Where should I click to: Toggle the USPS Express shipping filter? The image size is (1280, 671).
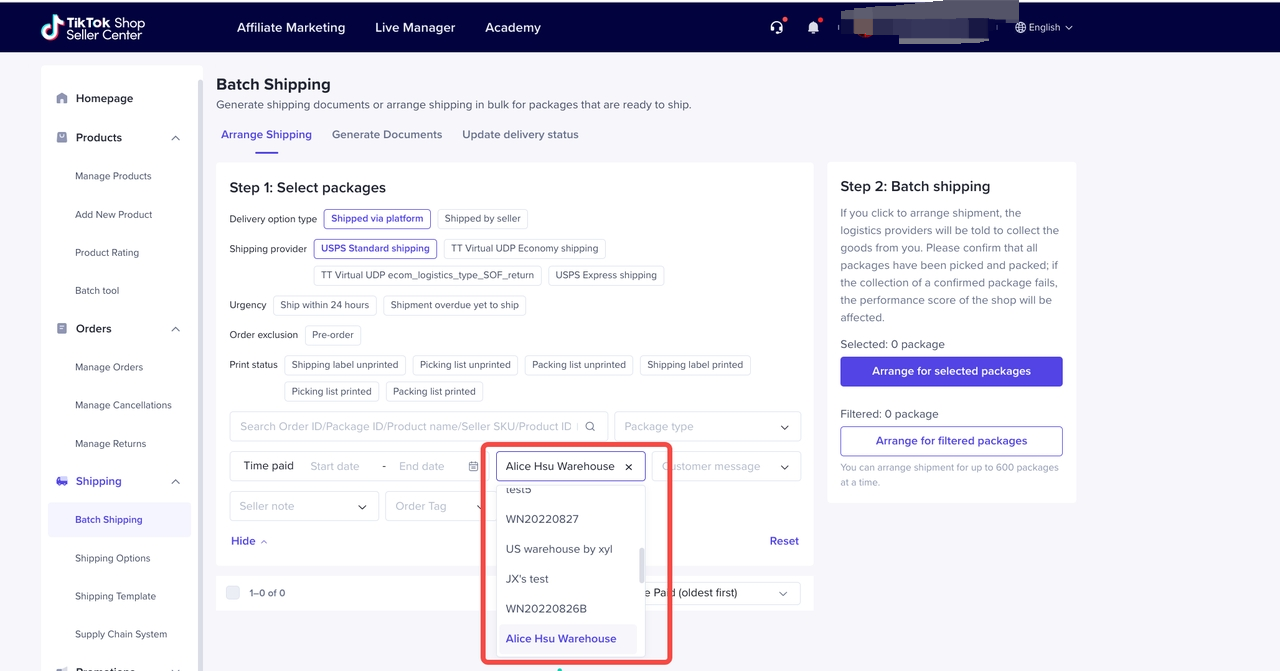(x=606, y=275)
